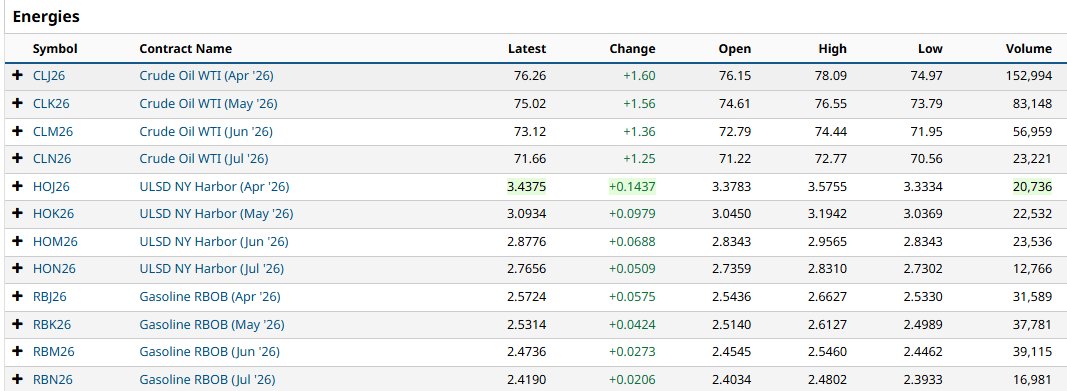1067x391 pixels.
Task: Select the CLJ26 latest price 76.26
Action: coord(530,75)
